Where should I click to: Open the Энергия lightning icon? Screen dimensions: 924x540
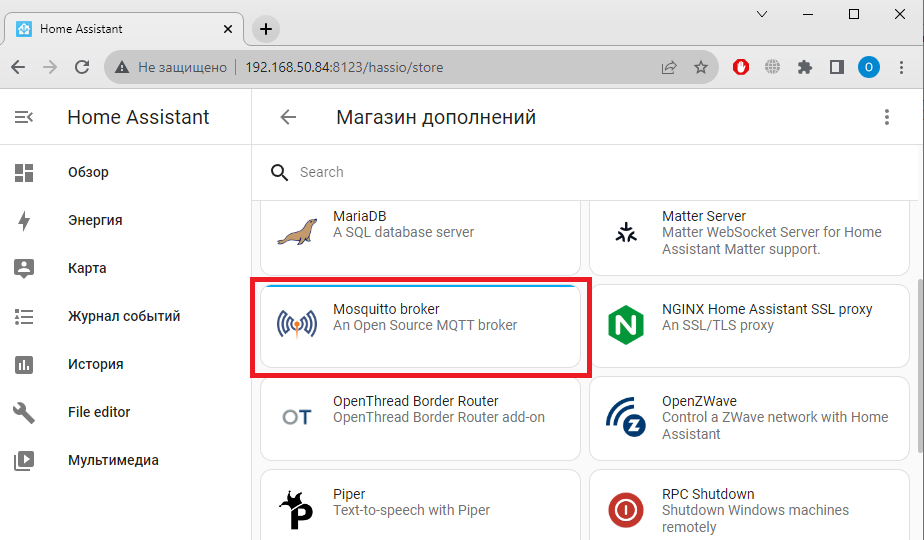pos(24,220)
